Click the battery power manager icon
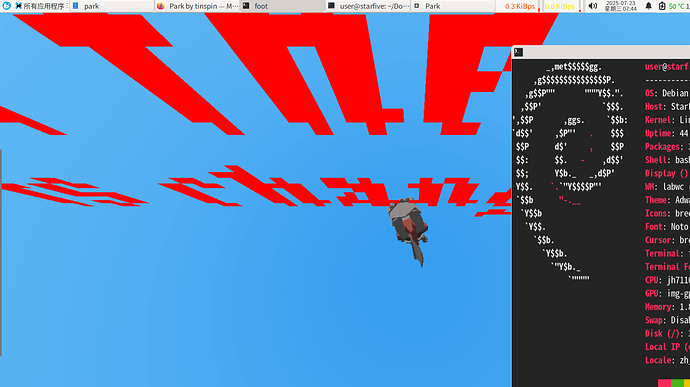690x387 pixels. (x=662, y=6)
